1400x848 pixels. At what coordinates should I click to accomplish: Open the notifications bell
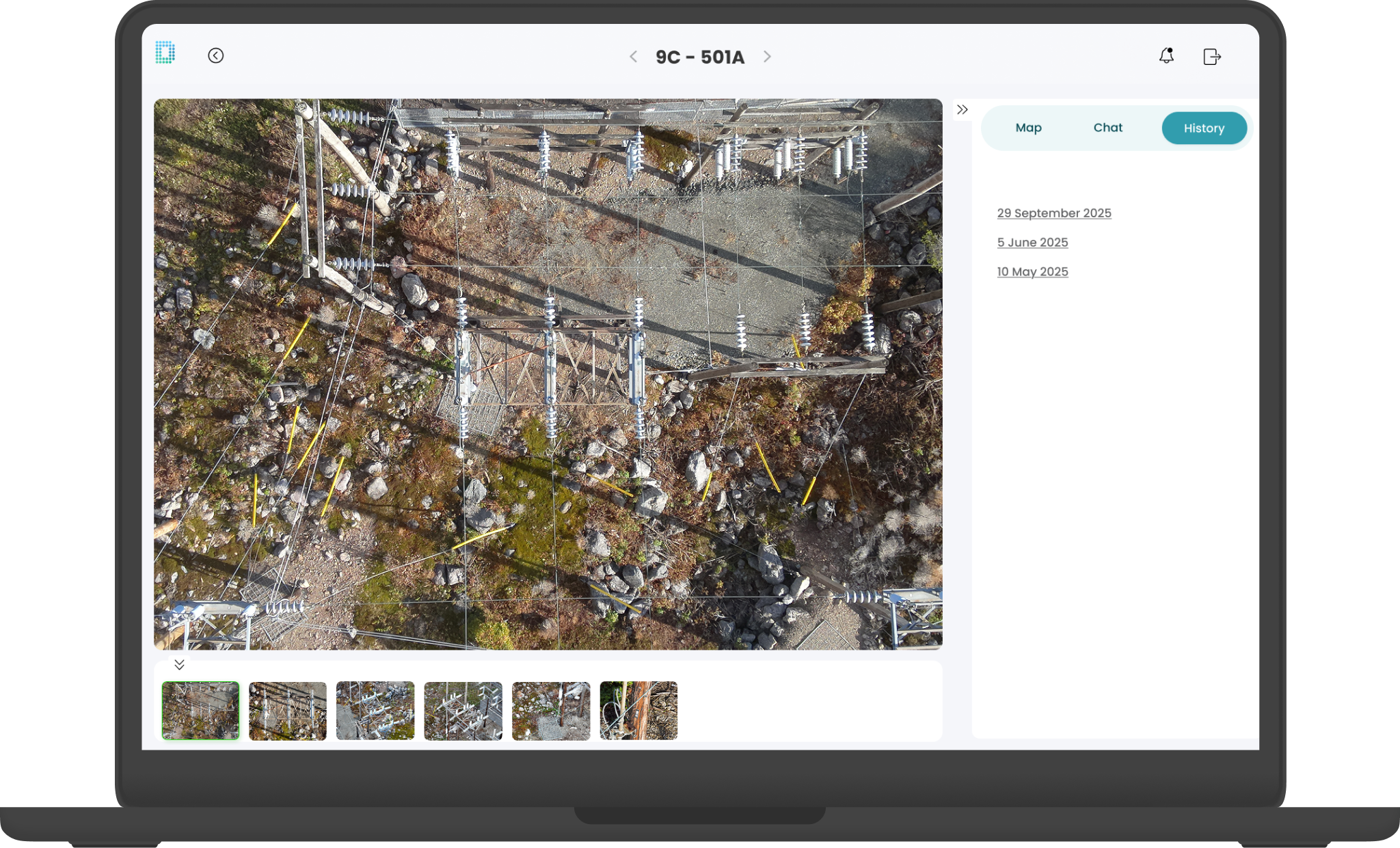pos(1166,56)
